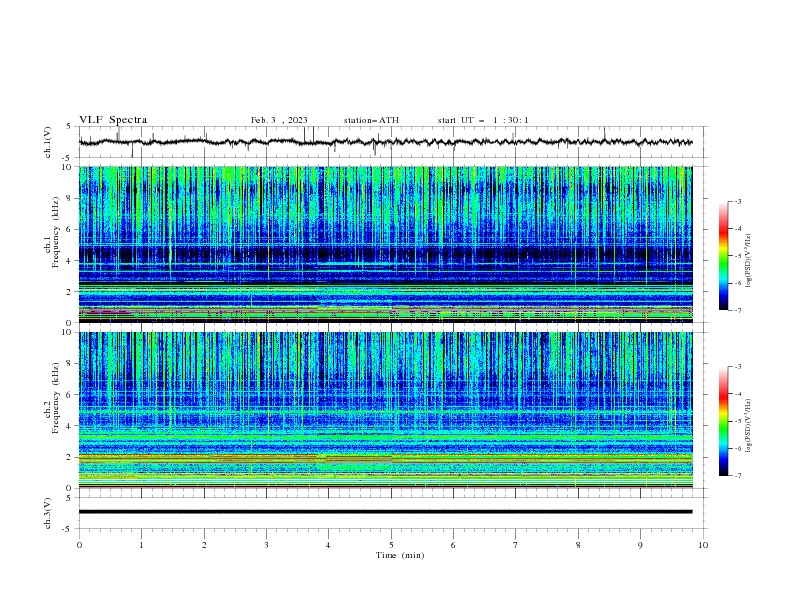Click time axis tick label "5"
792x612 pixels.
(391, 545)
